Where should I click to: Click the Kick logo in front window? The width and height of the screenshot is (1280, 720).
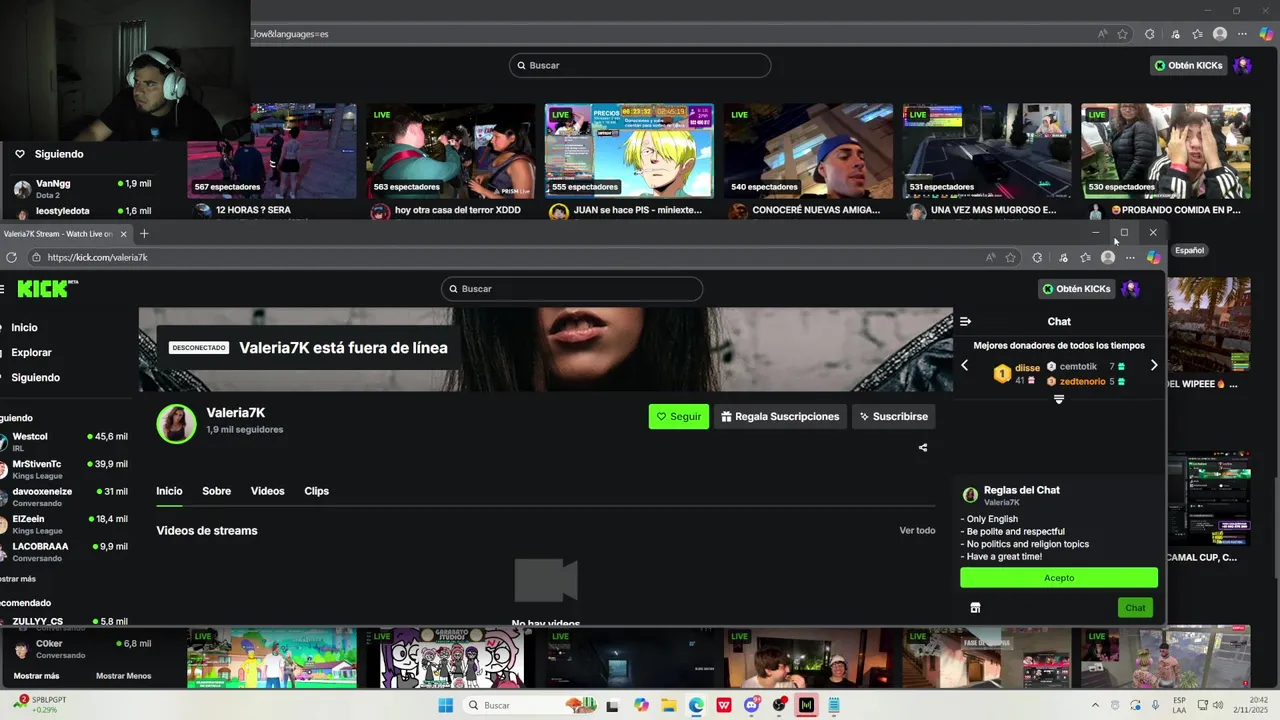pos(47,289)
